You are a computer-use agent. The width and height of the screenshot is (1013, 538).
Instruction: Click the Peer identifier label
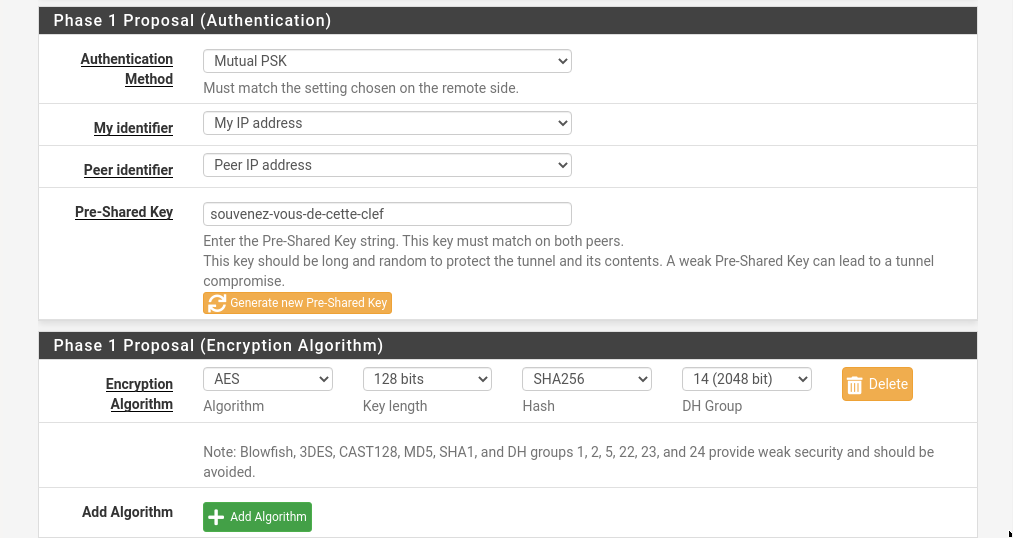[x=128, y=170]
